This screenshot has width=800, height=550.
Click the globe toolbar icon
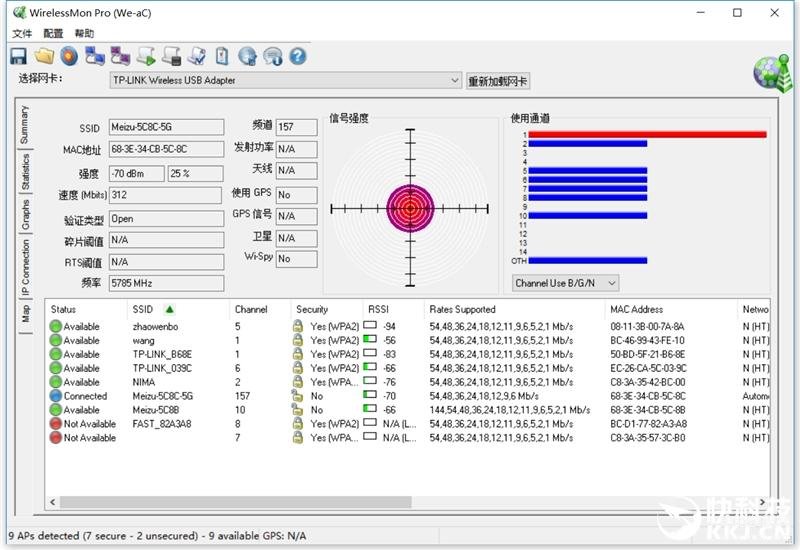pos(247,56)
